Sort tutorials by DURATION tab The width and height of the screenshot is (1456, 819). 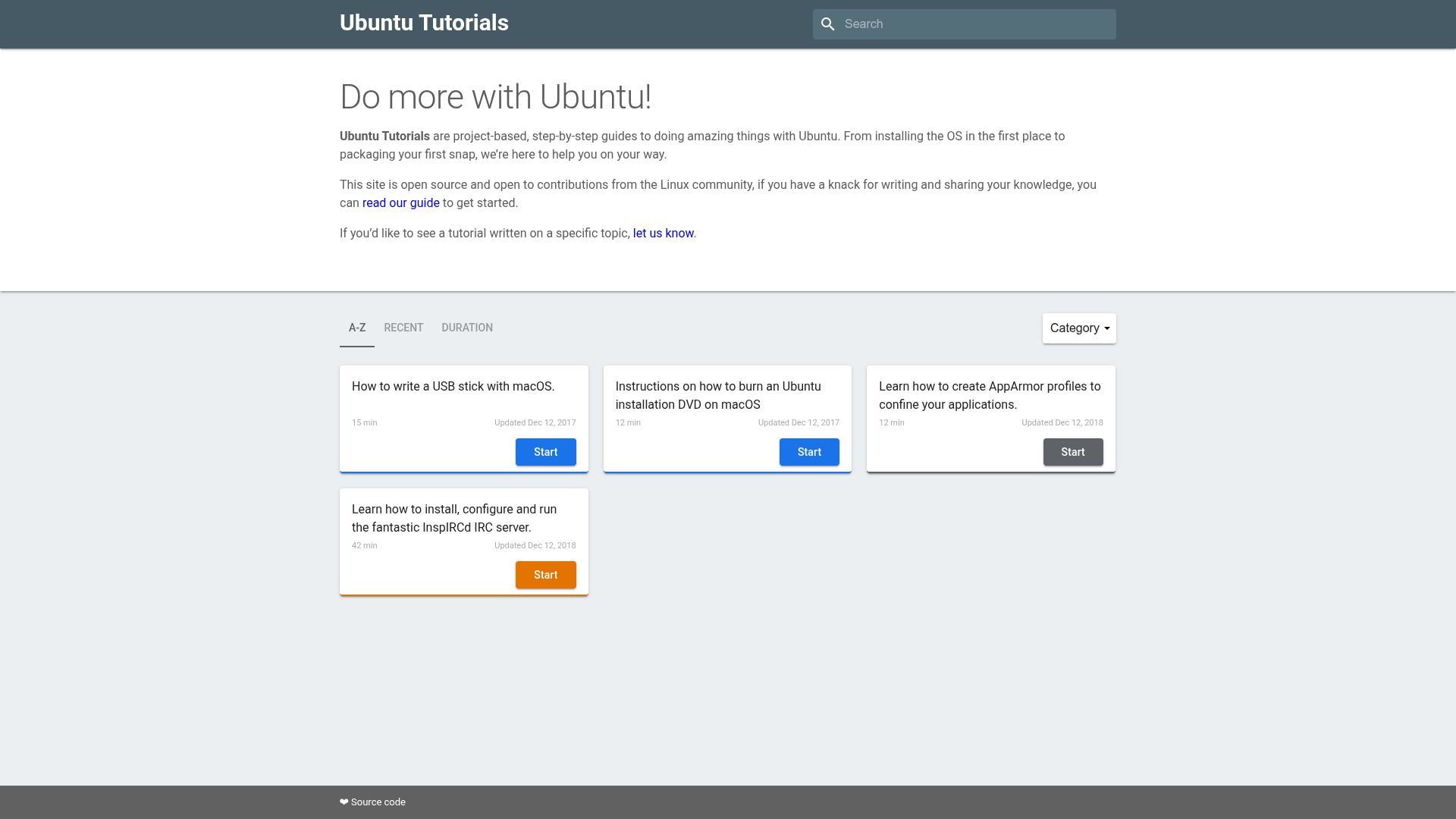point(467,328)
